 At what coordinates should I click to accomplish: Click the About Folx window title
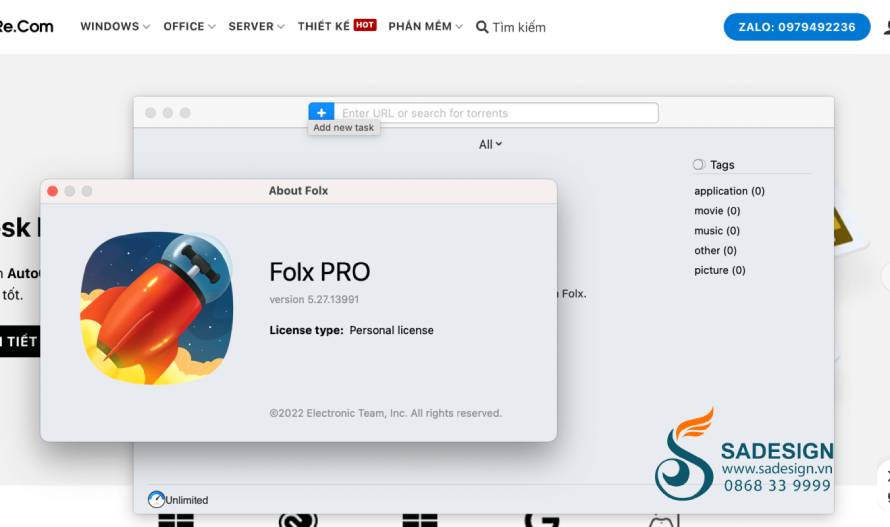pos(299,191)
